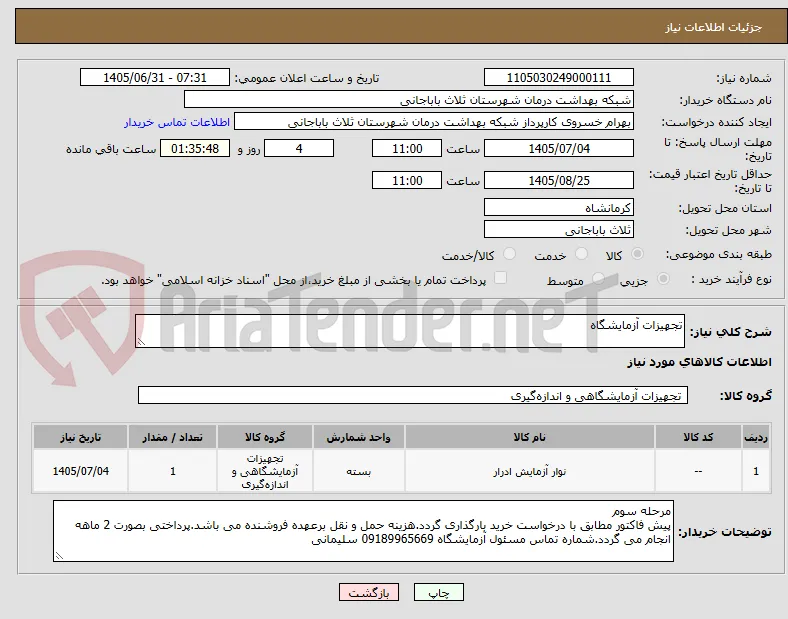Click the شرح کلی نیاز text area
788x619 pixels.
pyautogui.click(x=410, y=331)
